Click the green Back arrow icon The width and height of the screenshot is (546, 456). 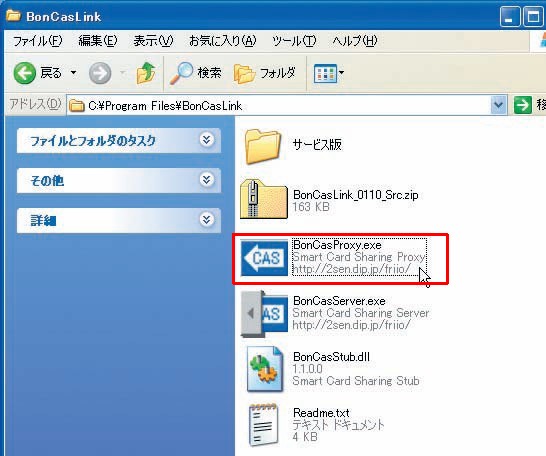pos(25,73)
